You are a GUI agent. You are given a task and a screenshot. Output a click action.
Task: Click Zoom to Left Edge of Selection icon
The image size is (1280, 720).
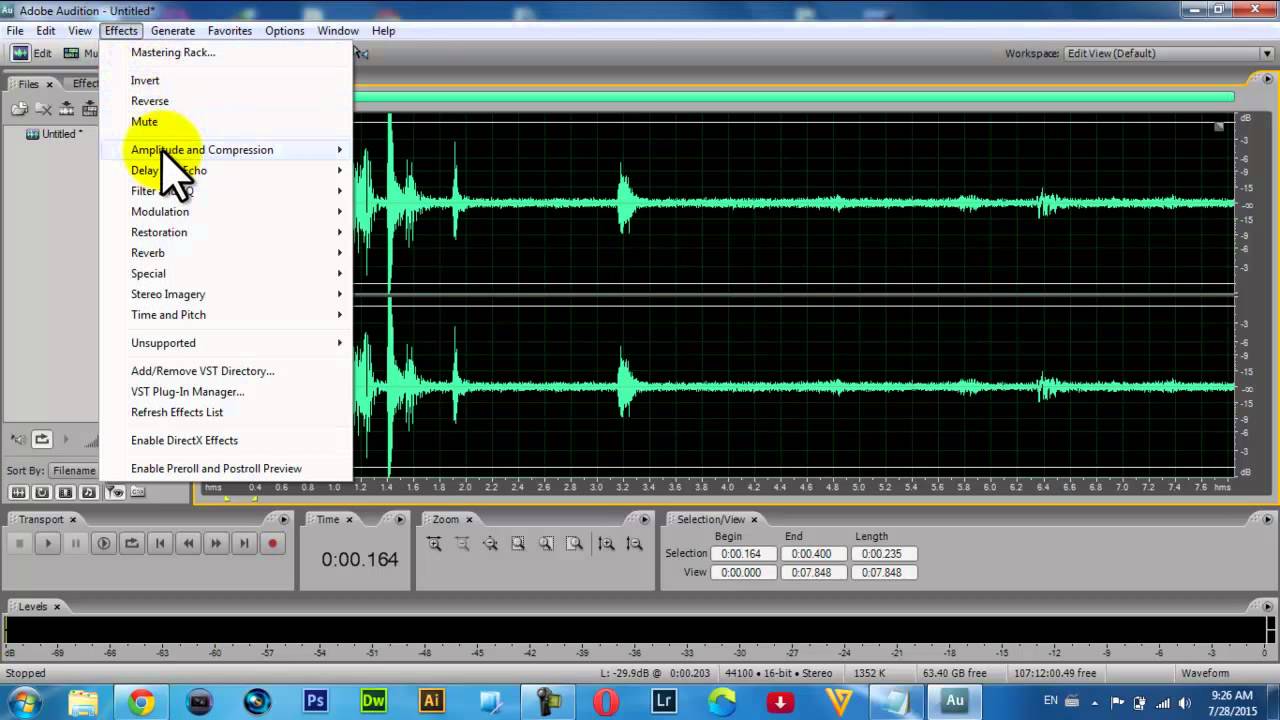(546, 543)
